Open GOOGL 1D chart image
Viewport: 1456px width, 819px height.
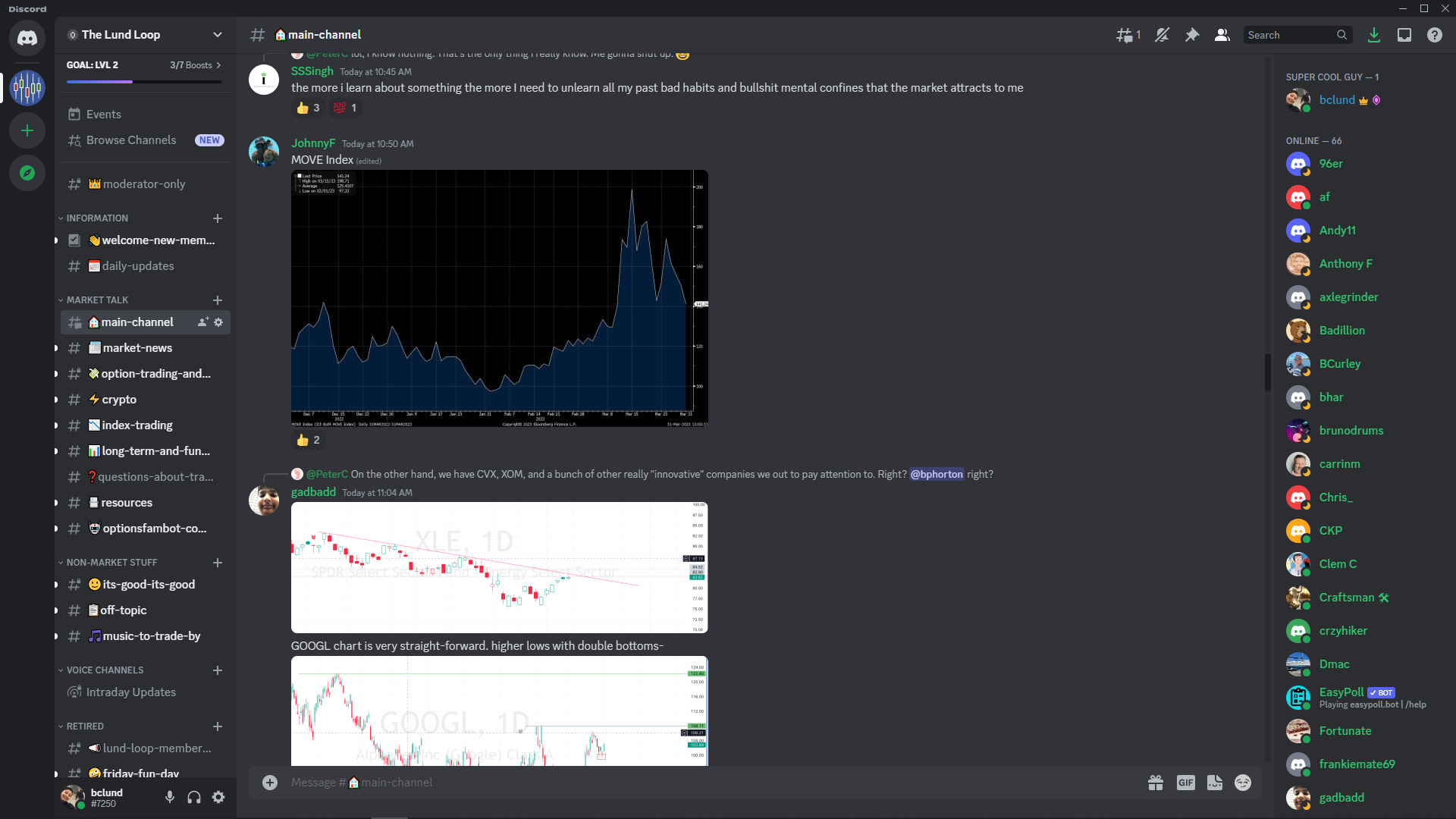(x=500, y=711)
